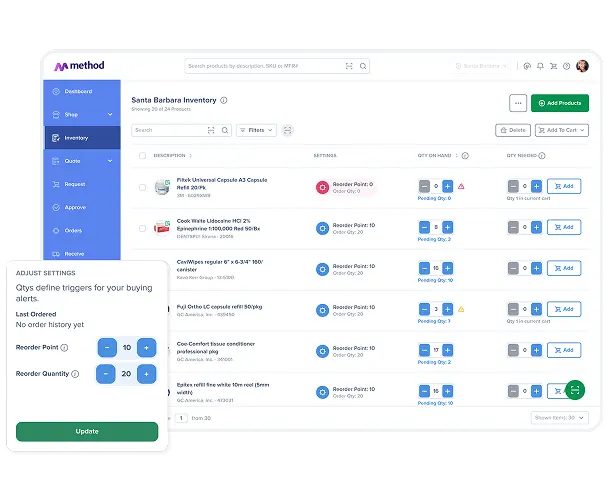Open settings gear for Coe Comfort tissue conditioner row
Viewport: 608px width, 500px height.
[322, 351]
